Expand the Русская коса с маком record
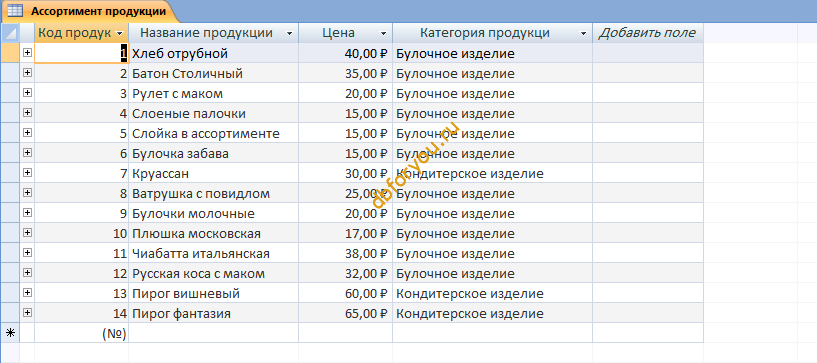817x363 pixels. pyautogui.click(x=27, y=272)
